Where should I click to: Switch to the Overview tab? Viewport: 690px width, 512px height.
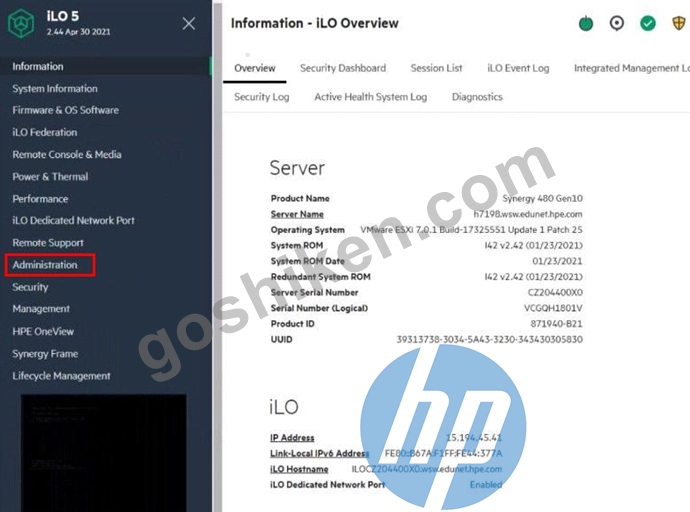pyautogui.click(x=255, y=68)
